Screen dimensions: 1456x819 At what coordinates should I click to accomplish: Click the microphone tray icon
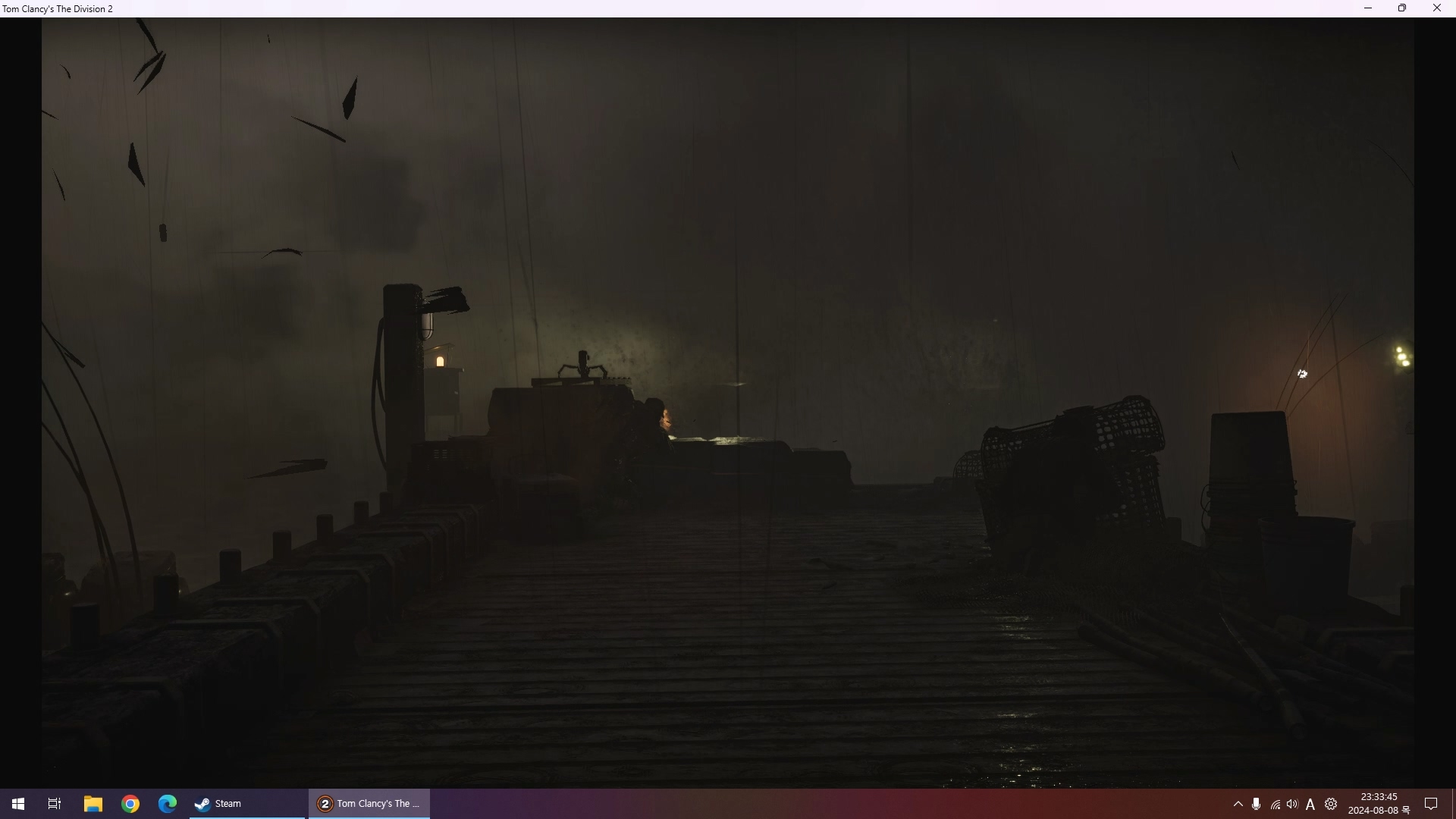coord(1256,804)
